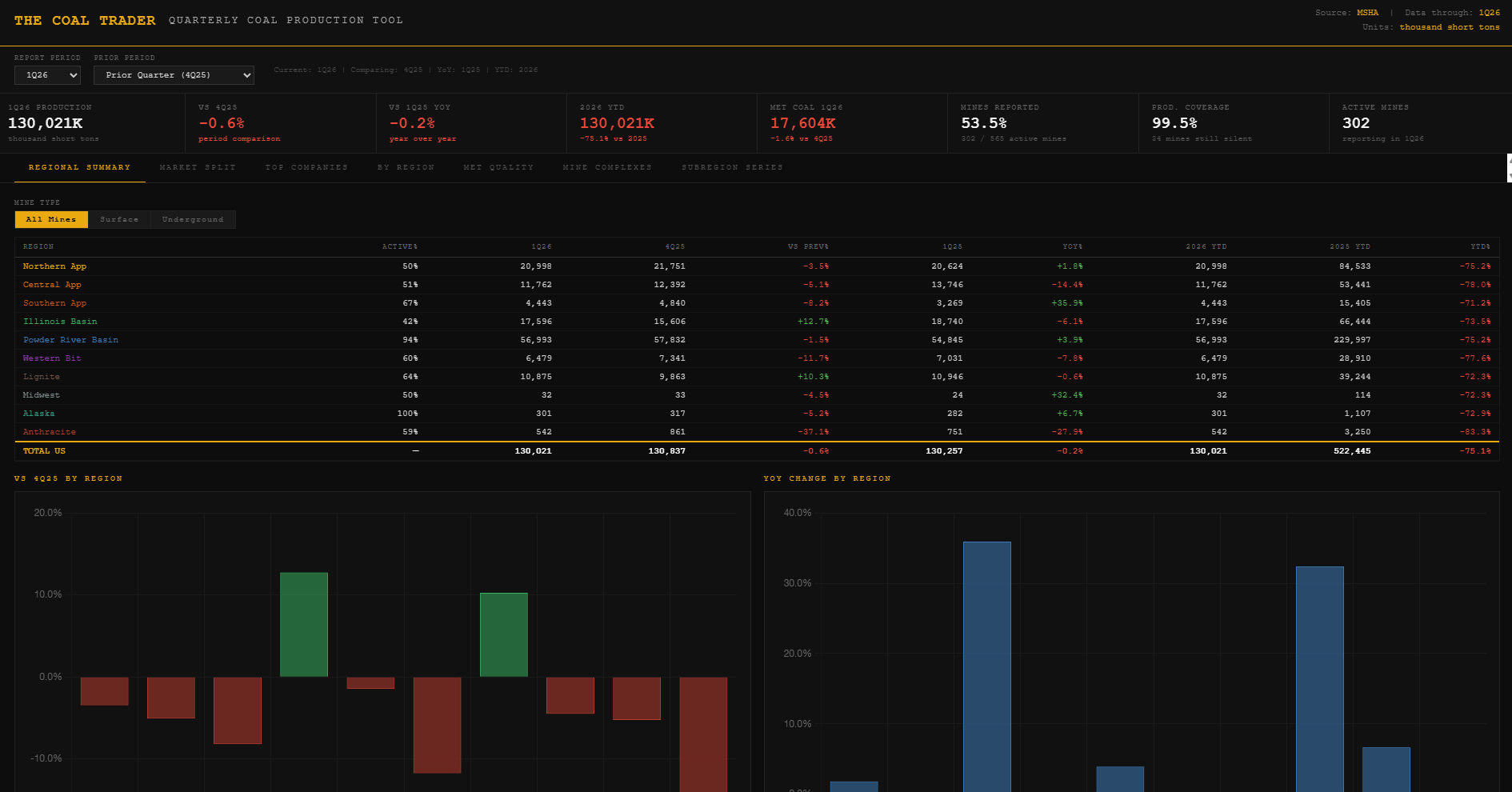
Task: Click the VS 1Q25 YOY card value -0.2%
Action: (x=412, y=123)
